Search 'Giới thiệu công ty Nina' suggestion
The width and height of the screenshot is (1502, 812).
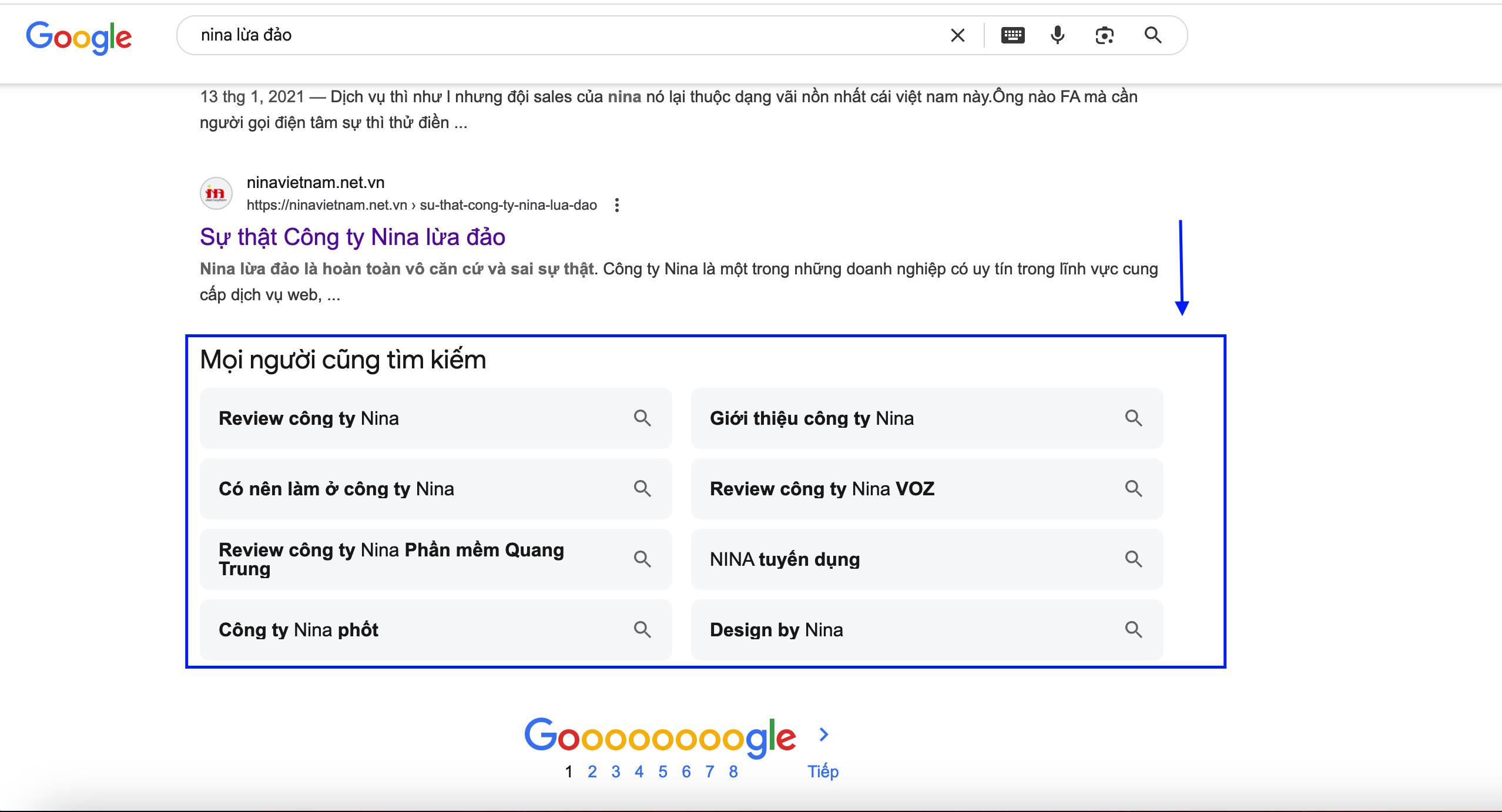(x=927, y=418)
